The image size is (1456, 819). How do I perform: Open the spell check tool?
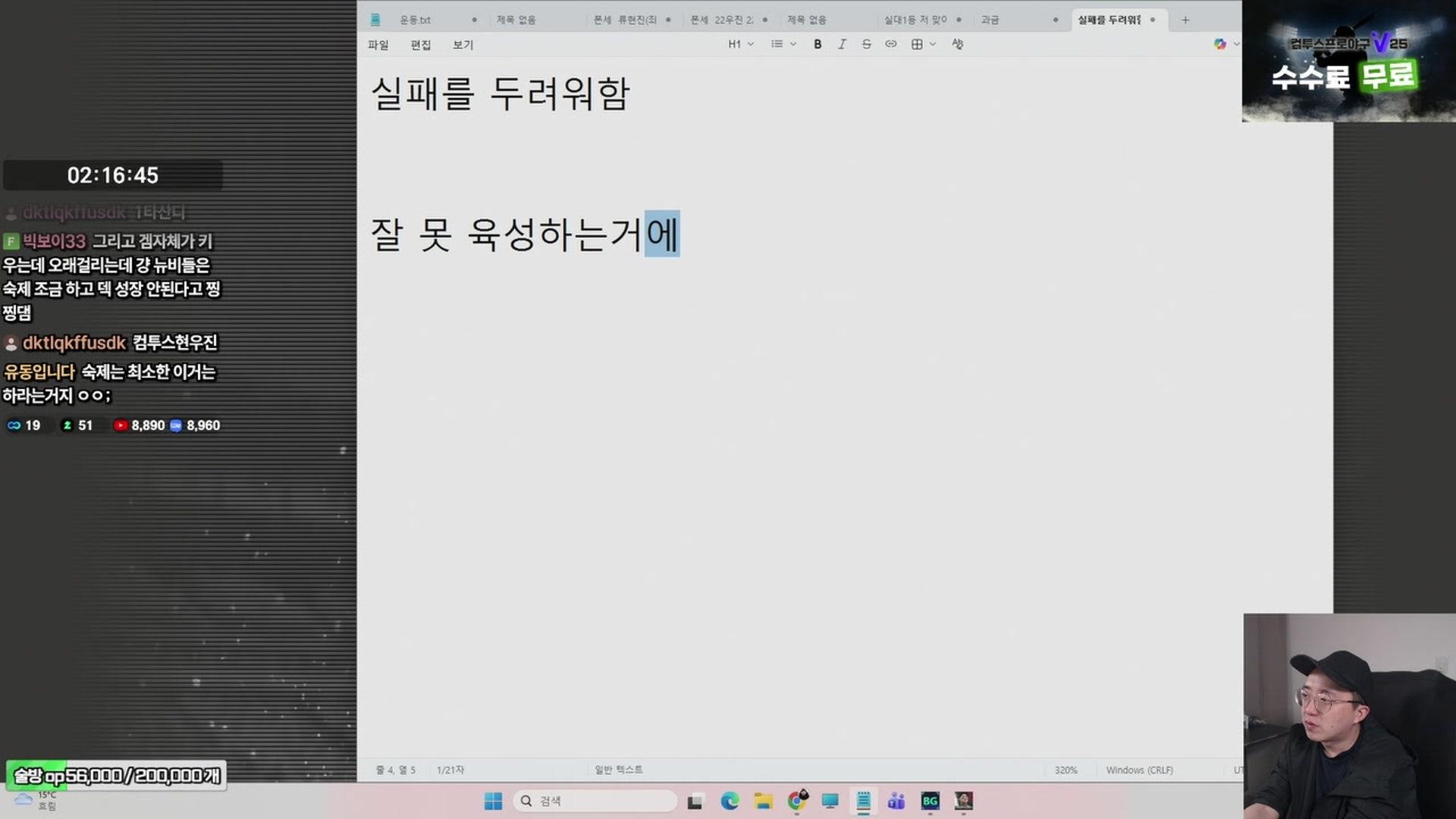point(957,44)
